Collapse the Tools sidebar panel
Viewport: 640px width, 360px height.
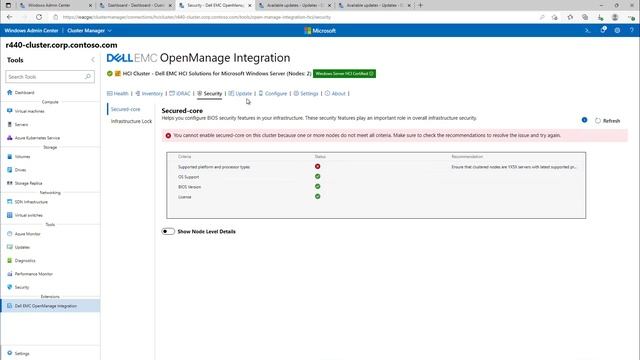click(x=93, y=60)
